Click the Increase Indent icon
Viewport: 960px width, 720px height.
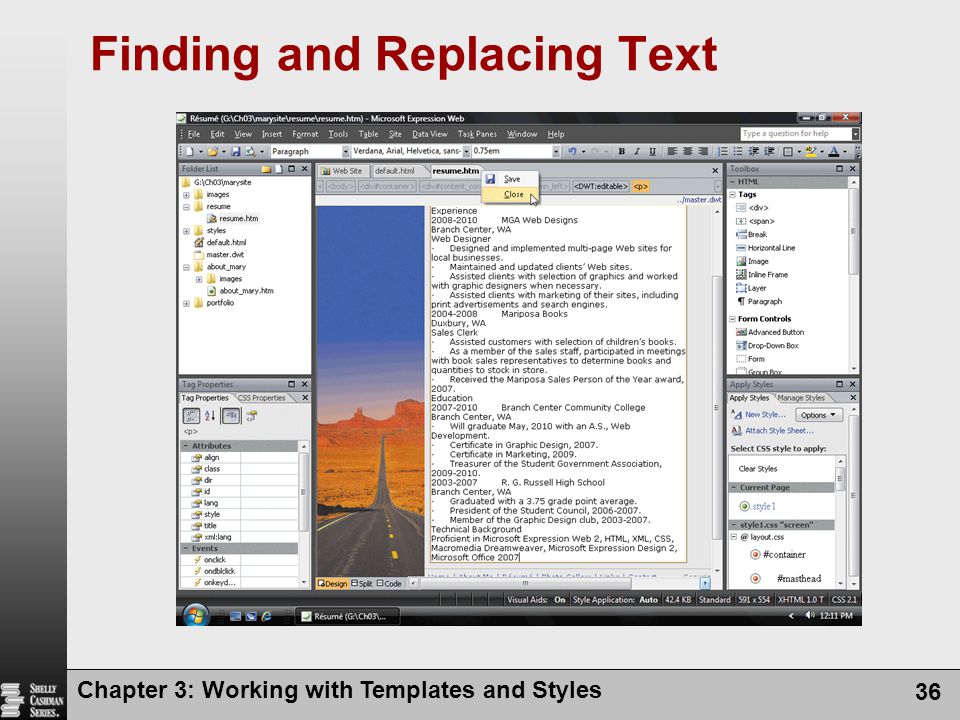pyautogui.click(x=769, y=151)
